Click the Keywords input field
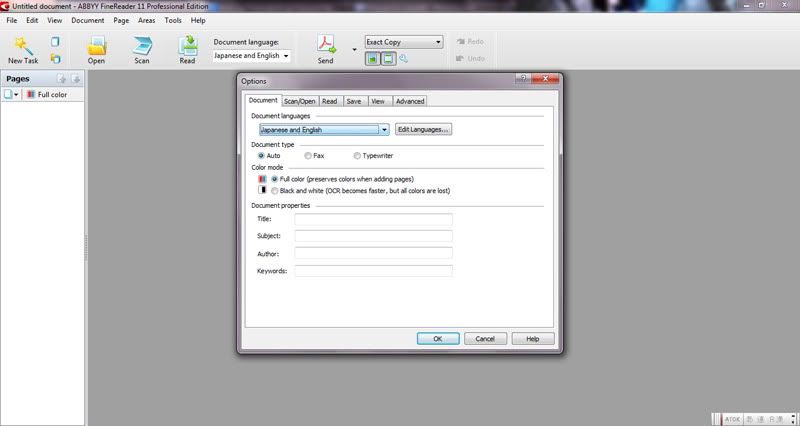The height and width of the screenshot is (426, 800). pos(373,271)
